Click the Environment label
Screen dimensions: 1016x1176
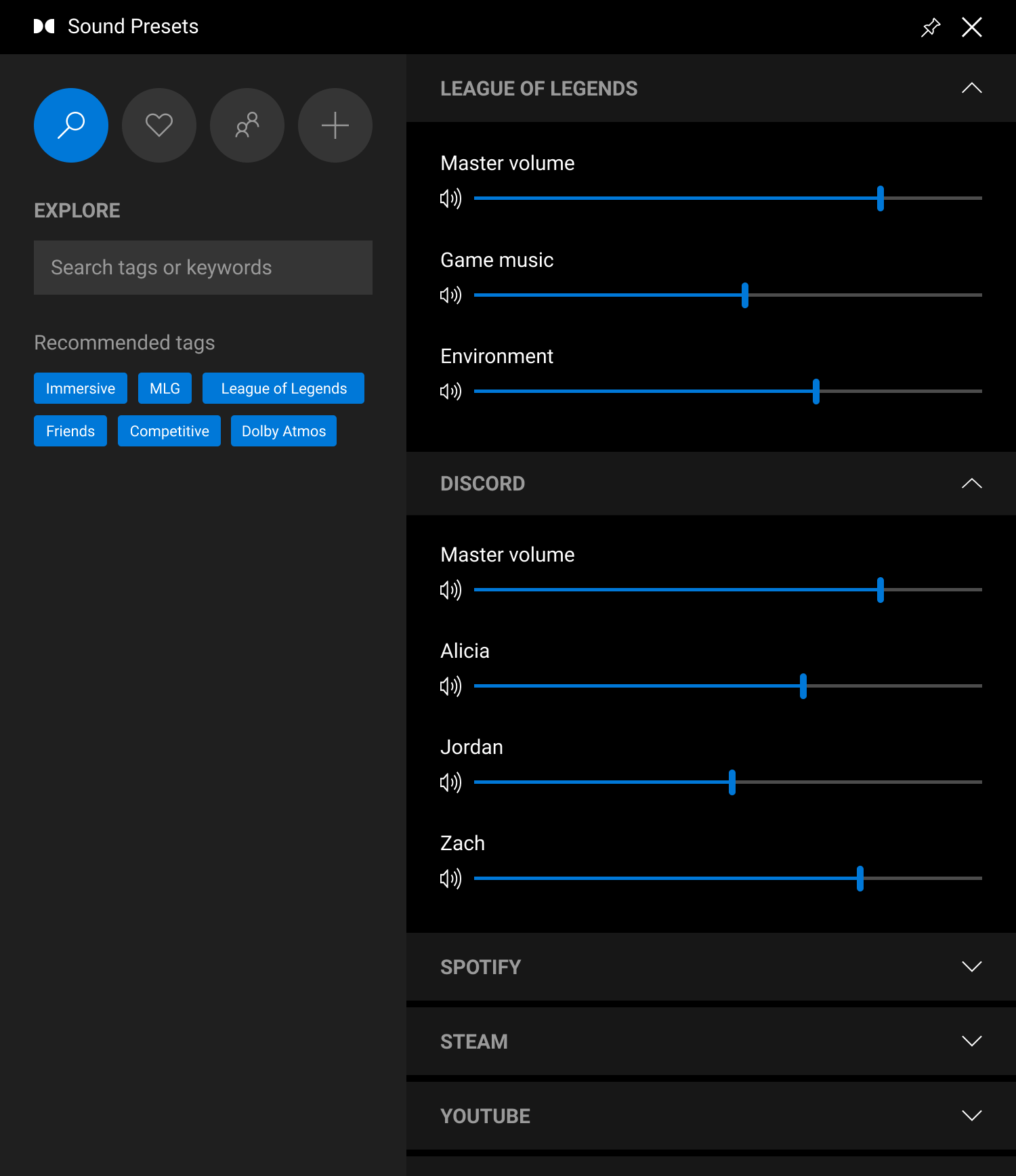point(497,356)
